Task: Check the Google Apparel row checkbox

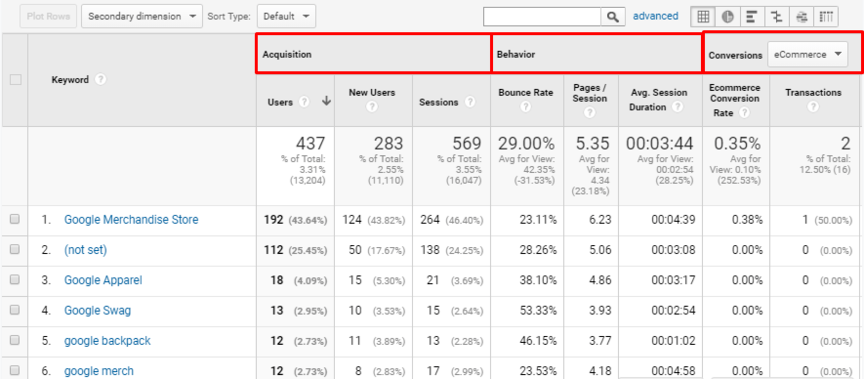Action: (15, 280)
